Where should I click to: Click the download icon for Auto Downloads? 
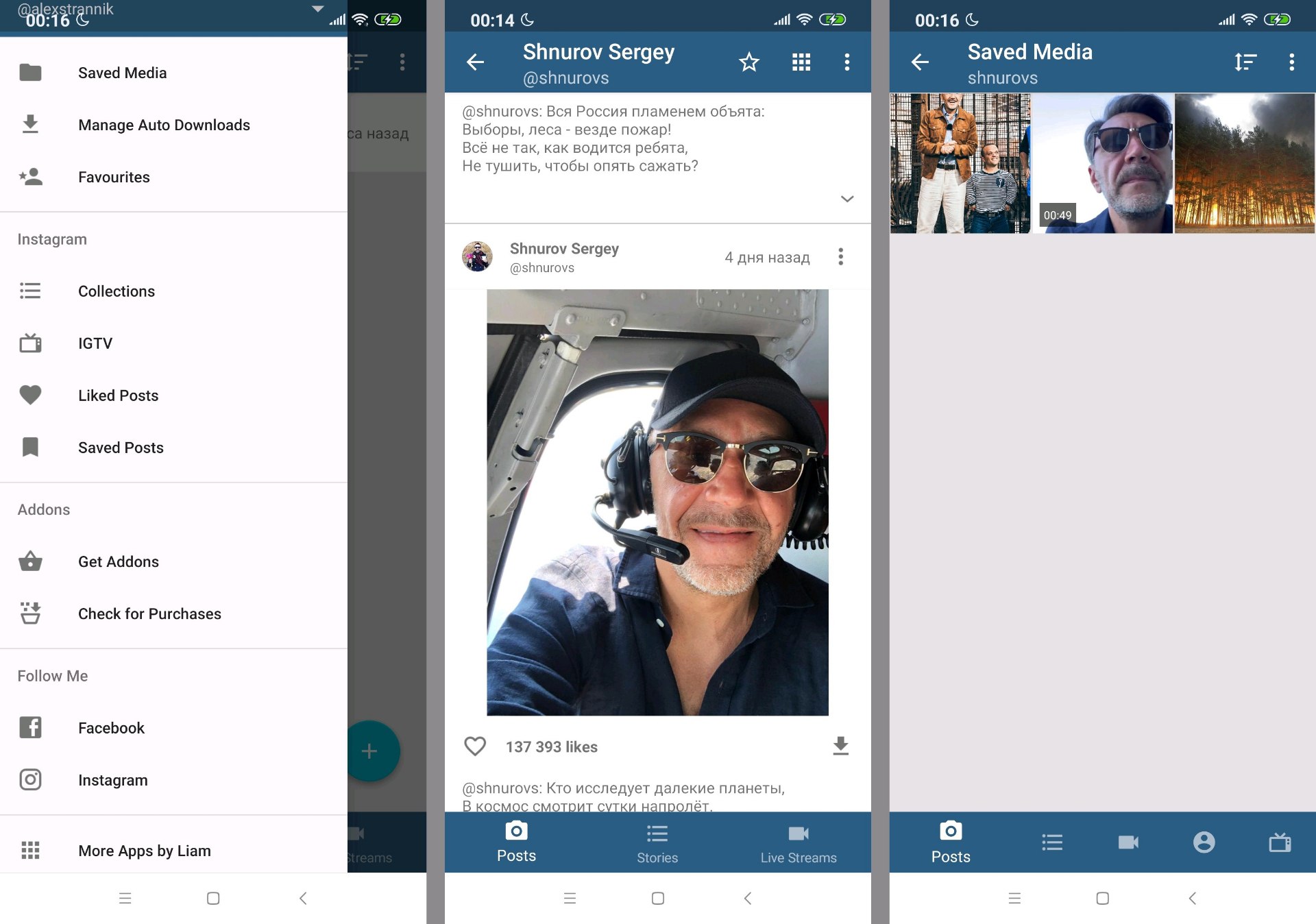point(30,125)
